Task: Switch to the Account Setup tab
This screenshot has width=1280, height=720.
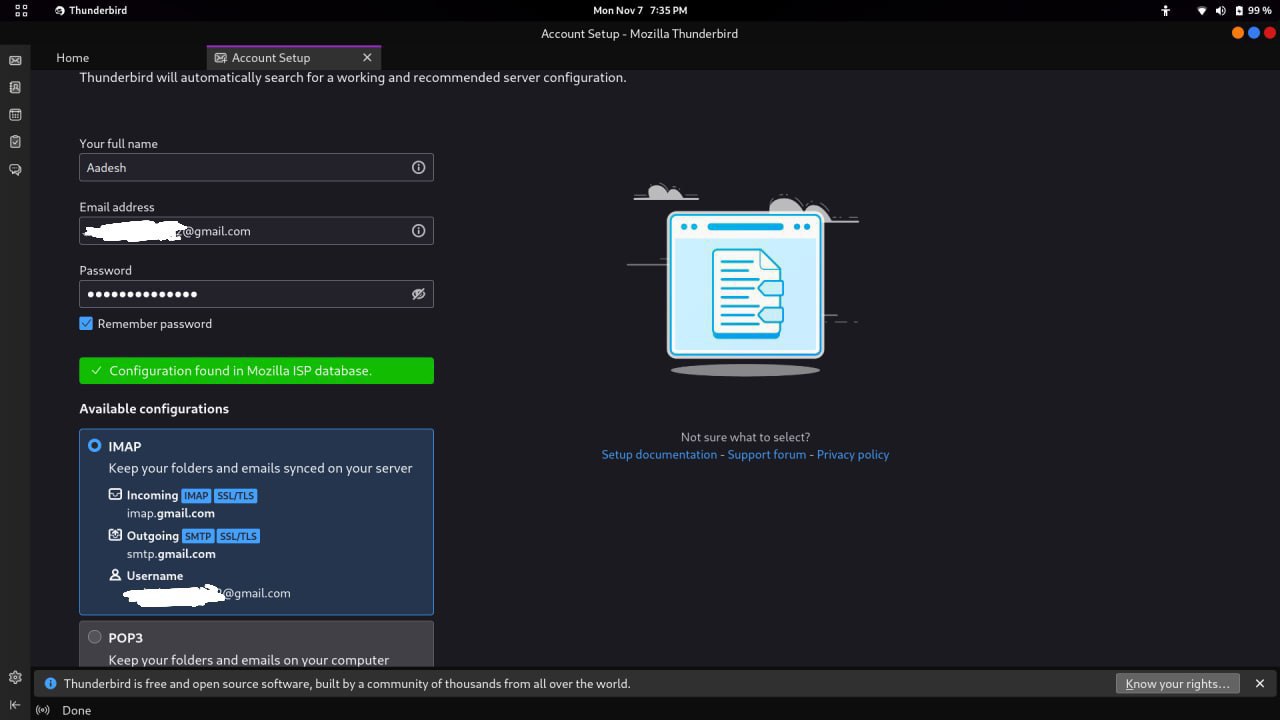Action: 270,57
